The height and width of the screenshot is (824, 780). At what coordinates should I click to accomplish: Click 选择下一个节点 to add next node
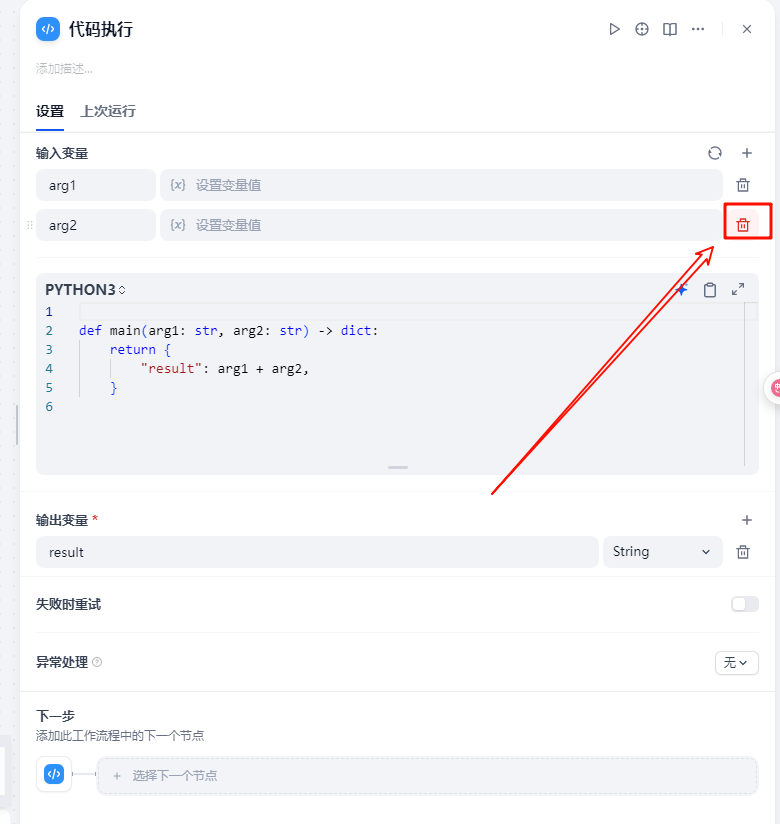click(427, 775)
